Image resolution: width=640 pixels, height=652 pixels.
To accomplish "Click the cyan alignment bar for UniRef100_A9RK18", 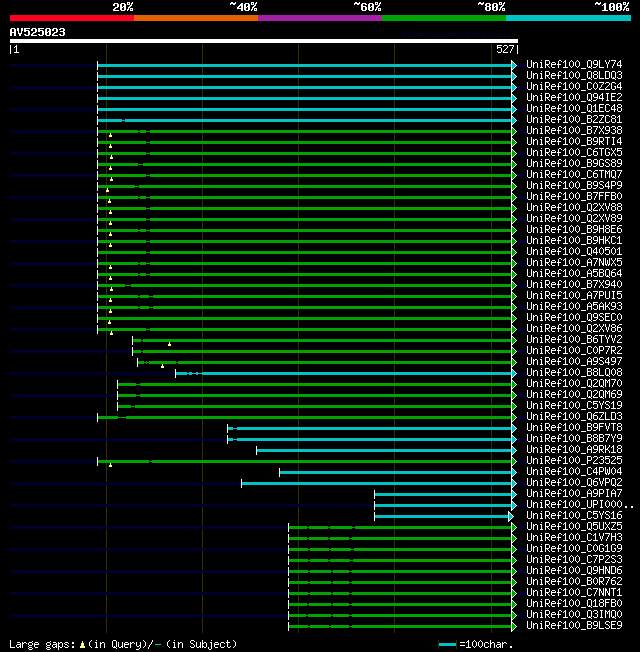I will [384, 450].
